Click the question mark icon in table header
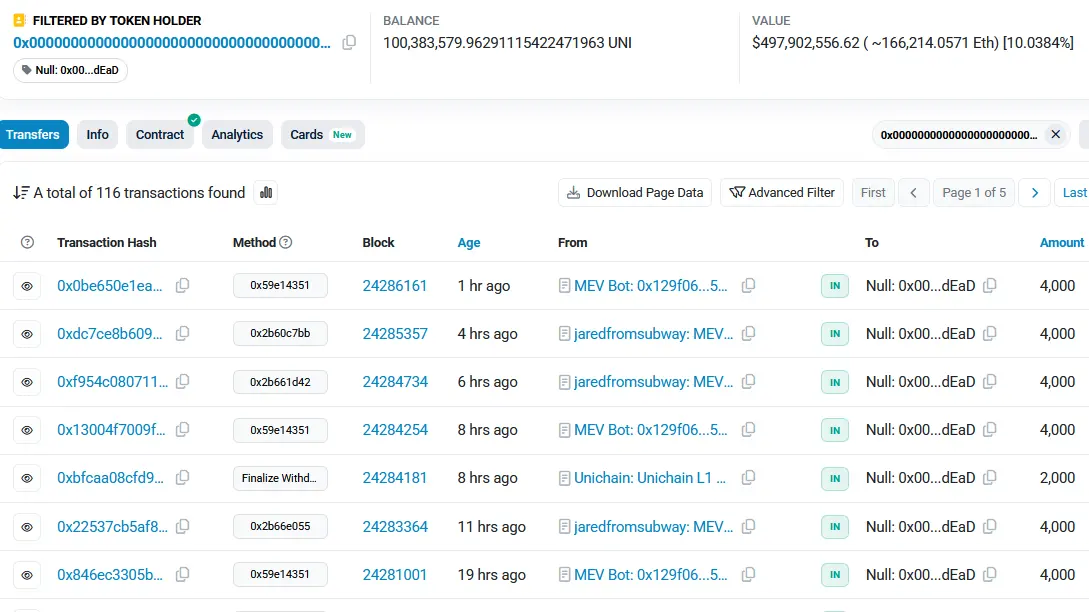The image size is (1089, 612). 27,242
